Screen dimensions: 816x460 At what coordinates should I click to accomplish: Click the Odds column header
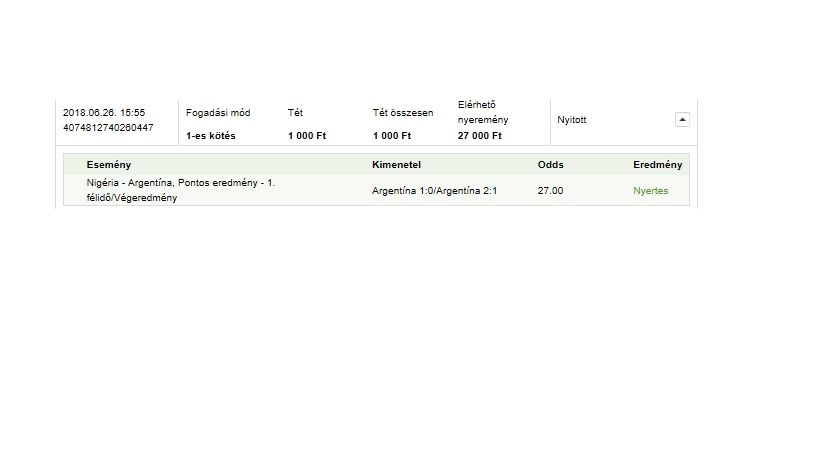tap(551, 164)
